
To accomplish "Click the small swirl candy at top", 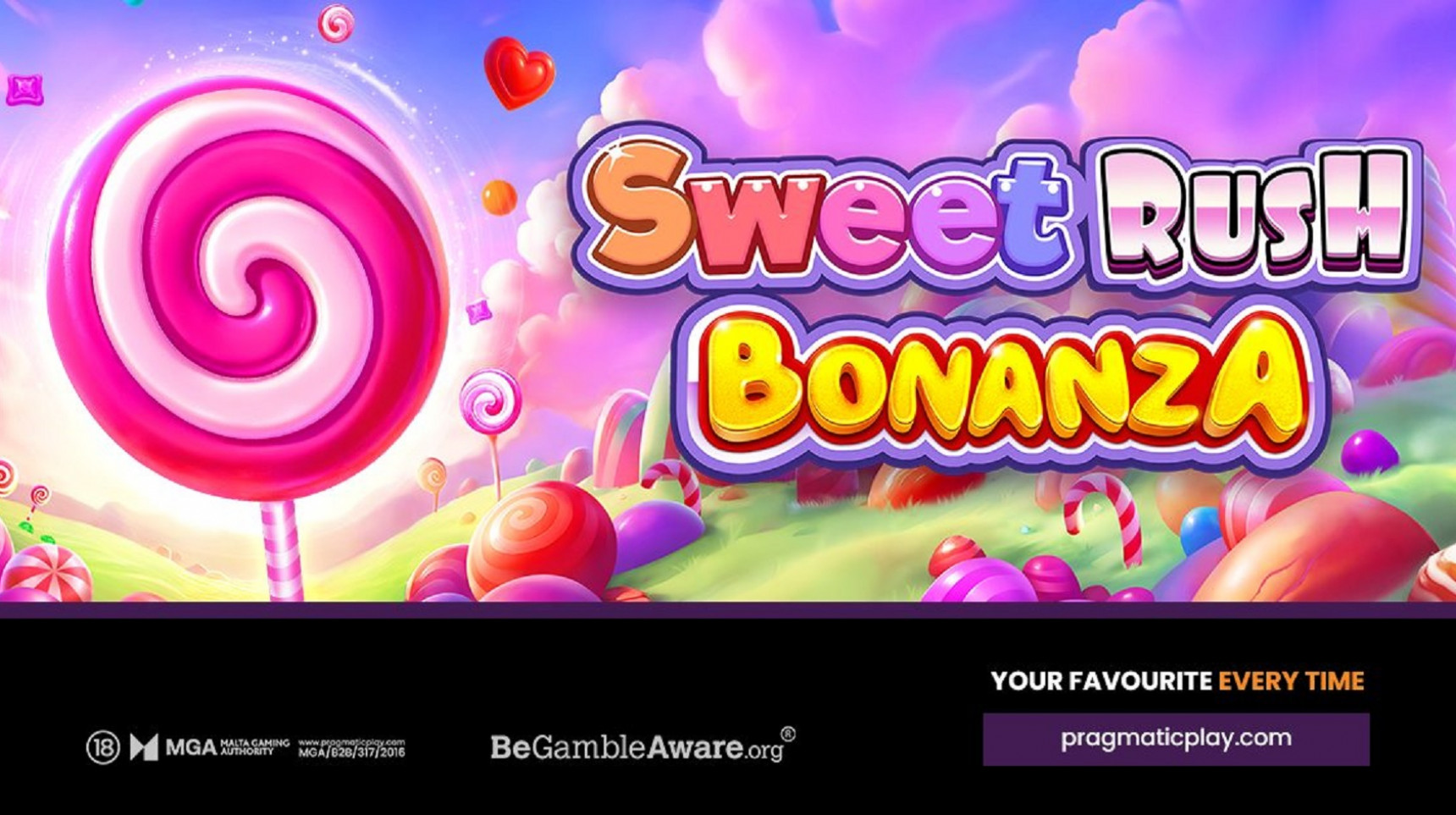I will coord(336,23).
